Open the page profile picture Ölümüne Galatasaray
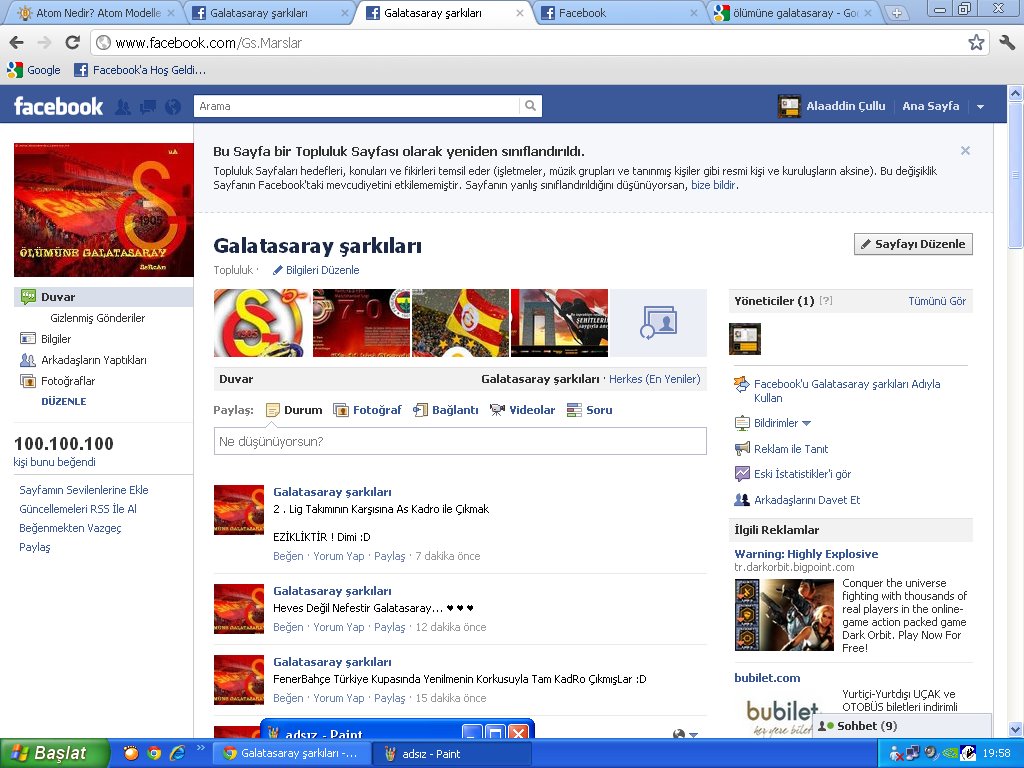The image size is (1024, 768). point(104,210)
